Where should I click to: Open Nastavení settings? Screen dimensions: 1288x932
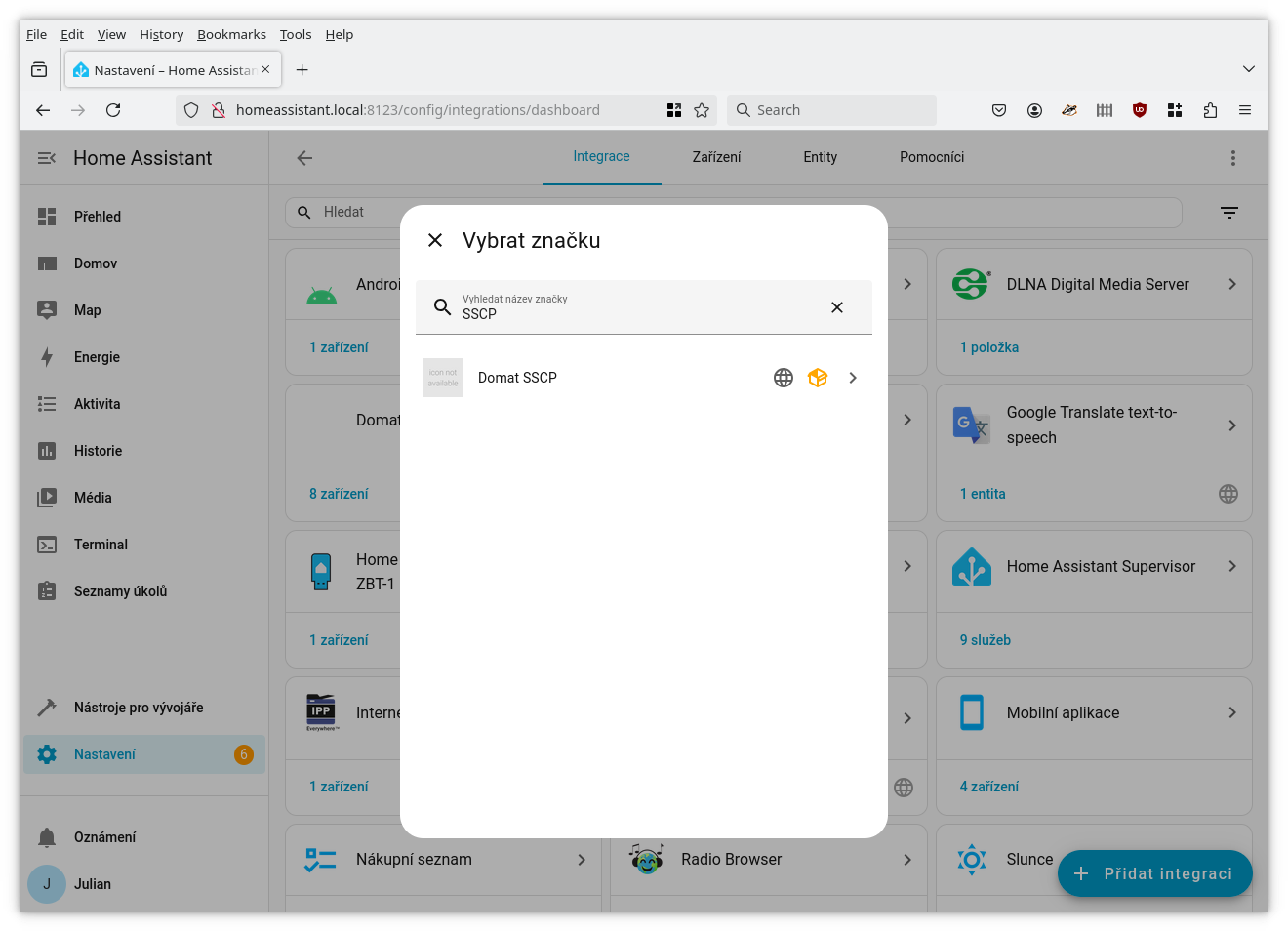[144, 754]
